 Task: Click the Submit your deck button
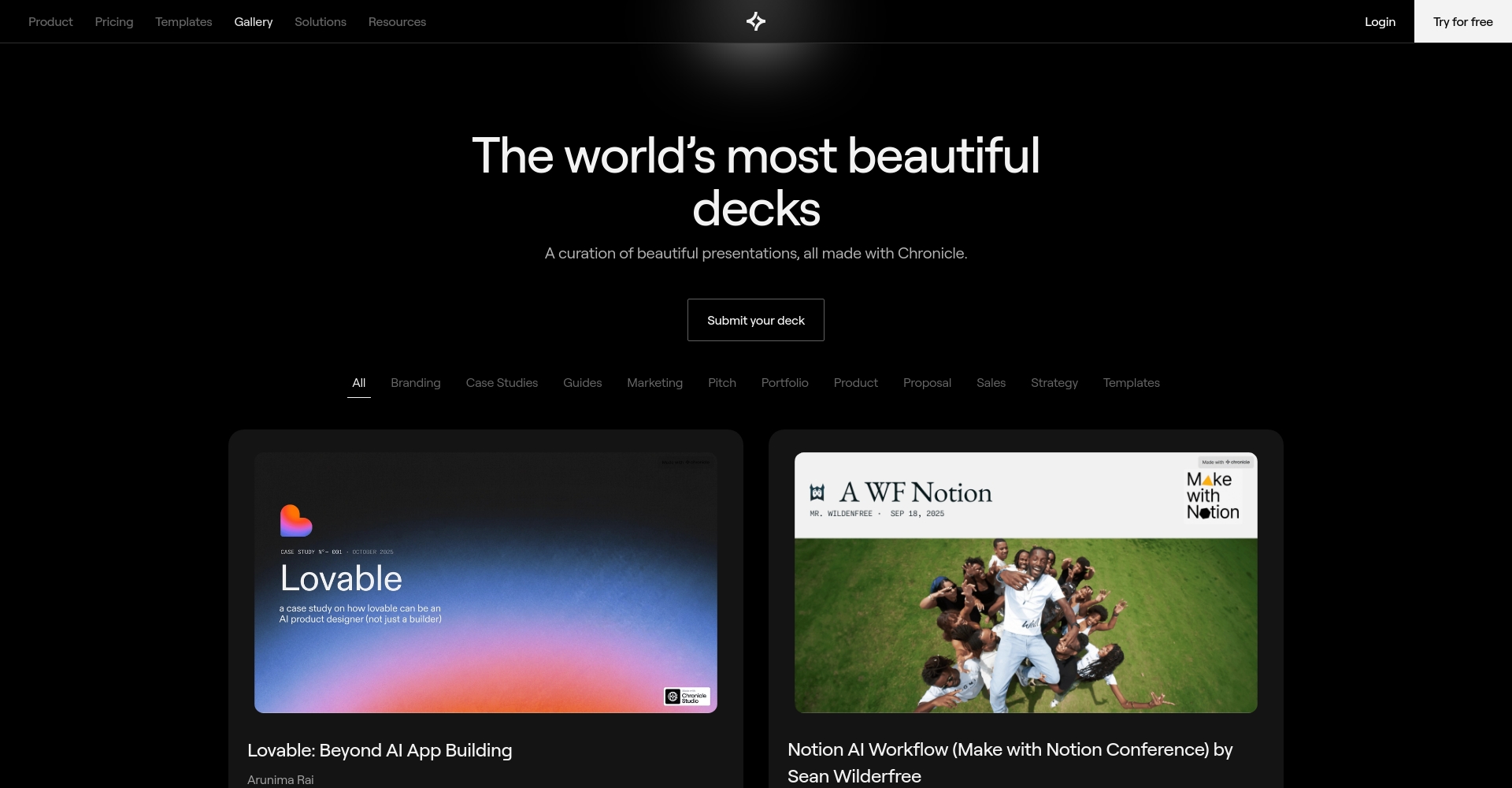[756, 320]
